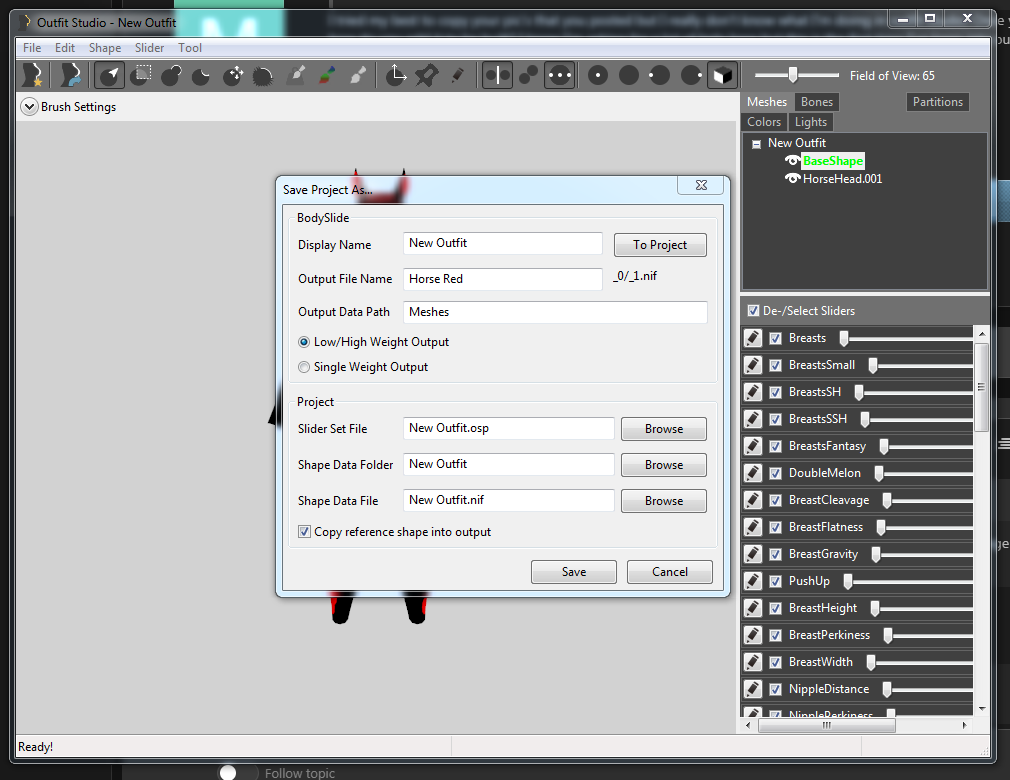Toggle visibility eye of HorseHead.001 mesh
This screenshot has height=780, width=1010.
point(792,178)
